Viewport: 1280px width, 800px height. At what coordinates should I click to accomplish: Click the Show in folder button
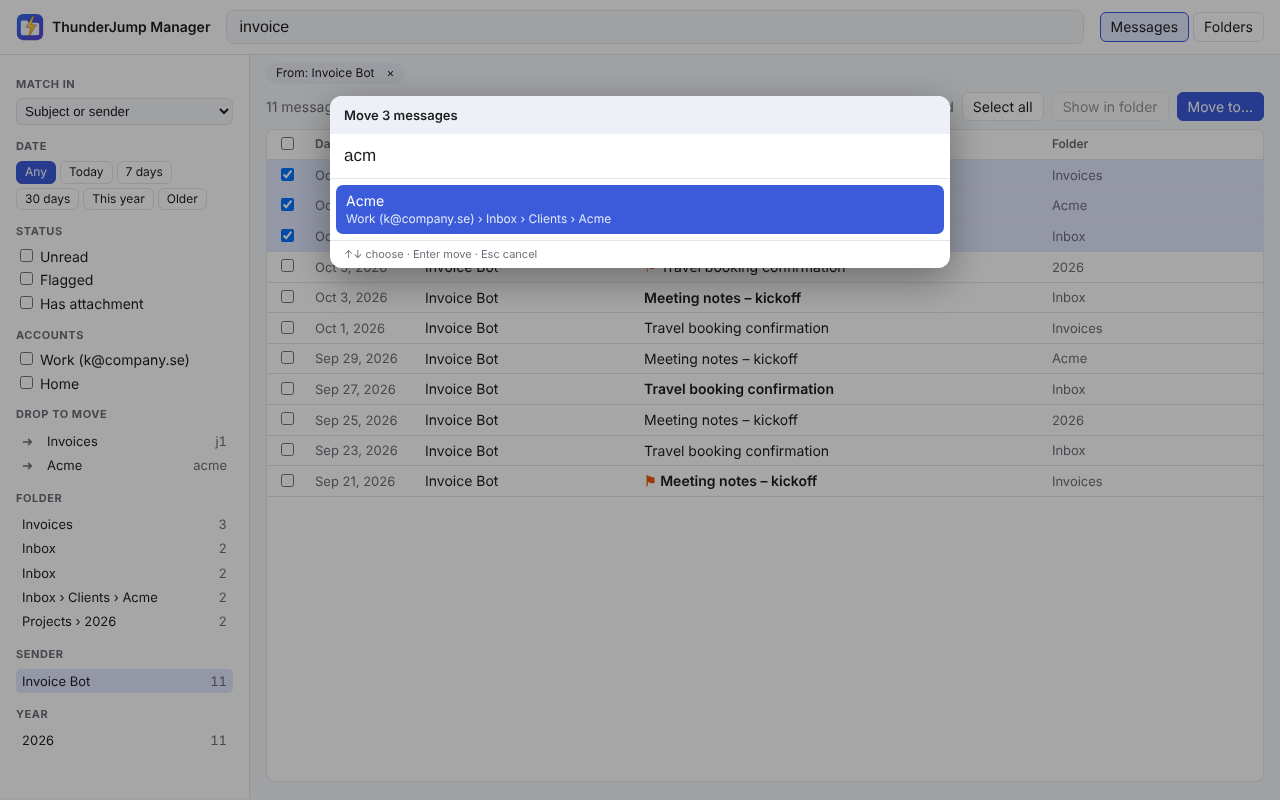tap(1110, 107)
